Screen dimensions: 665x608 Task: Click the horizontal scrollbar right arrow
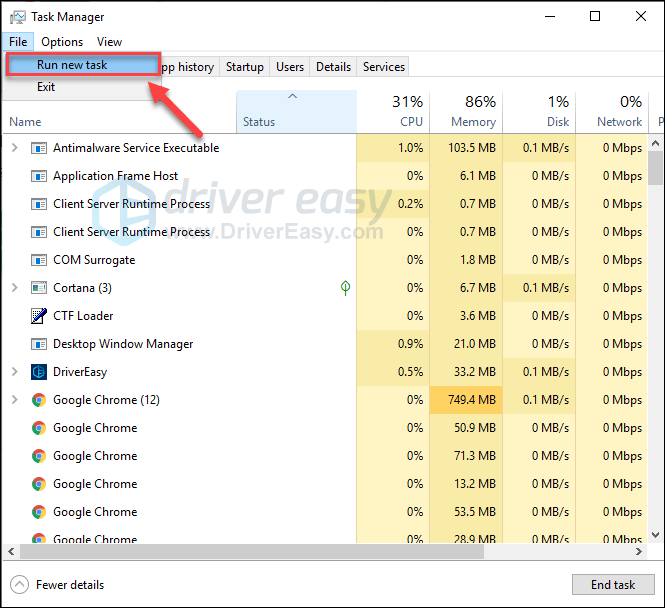[x=638, y=552]
